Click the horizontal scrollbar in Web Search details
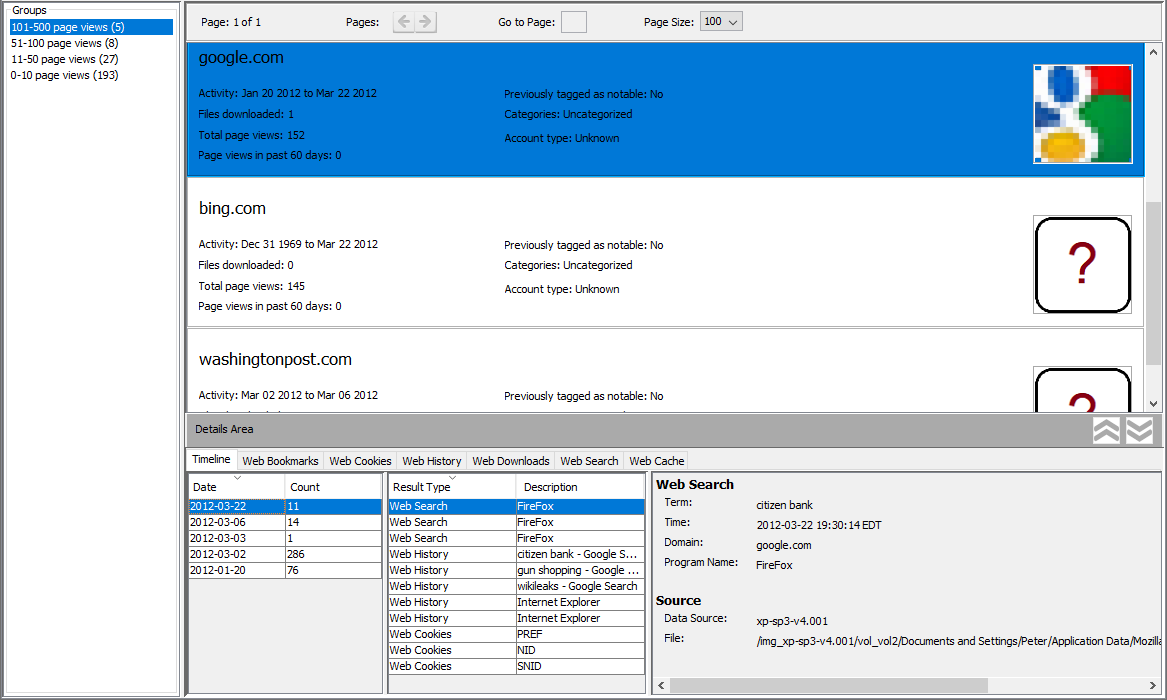The height and width of the screenshot is (700, 1167). tap(828, 685)
